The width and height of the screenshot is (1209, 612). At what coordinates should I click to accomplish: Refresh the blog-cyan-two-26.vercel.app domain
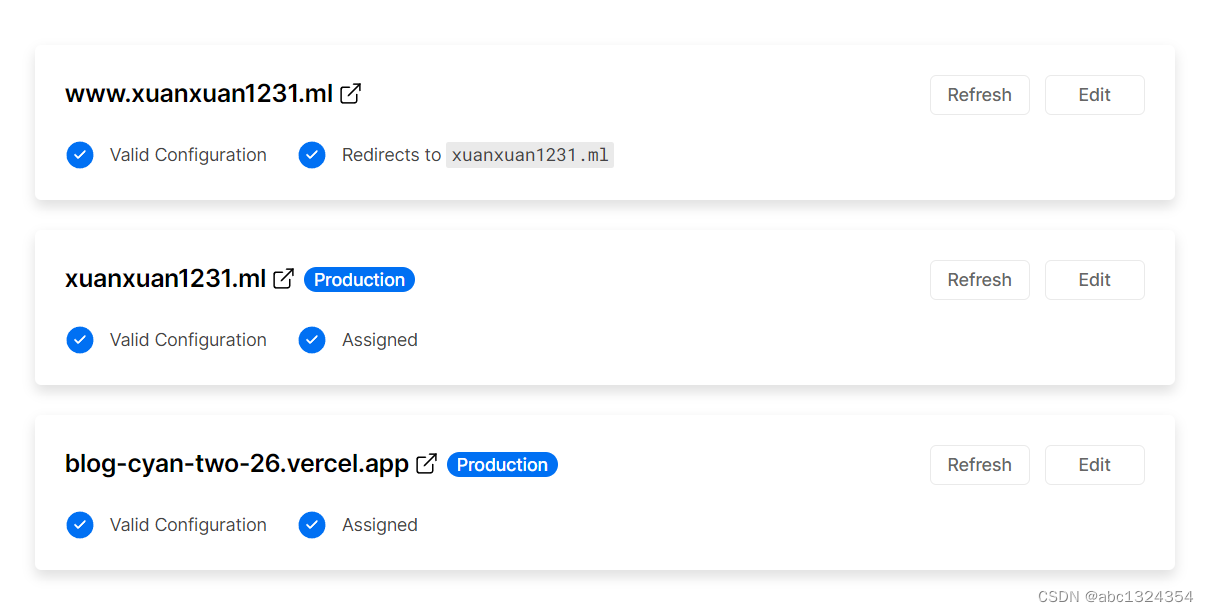(x=979, y=464)
